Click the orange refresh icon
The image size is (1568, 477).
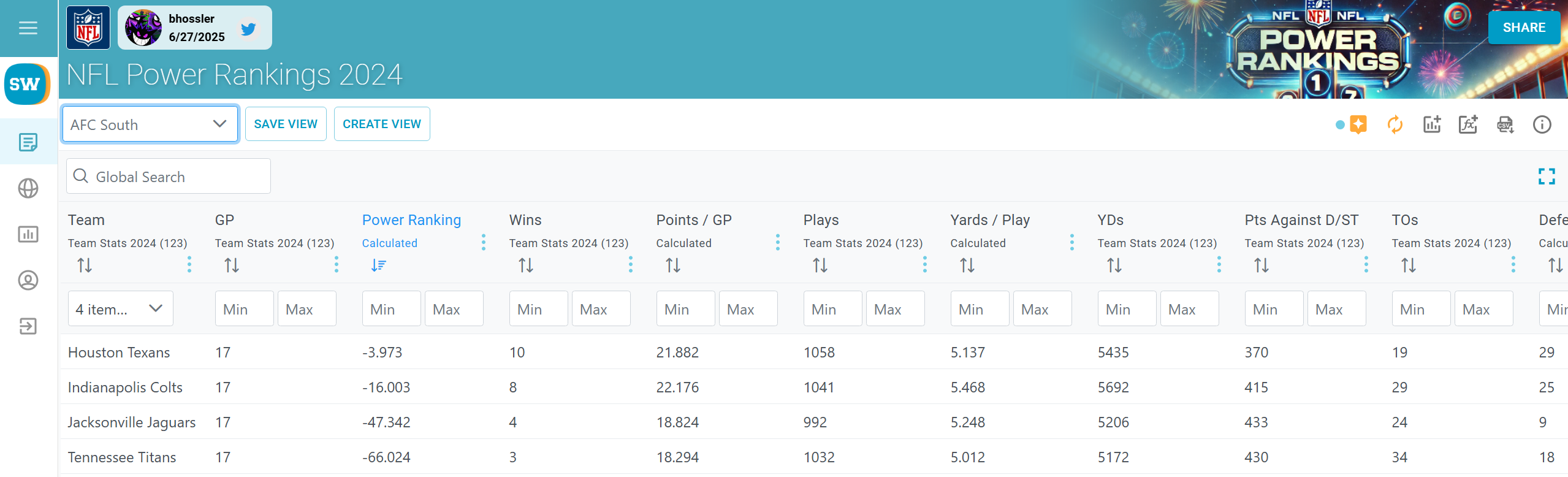[1395, 124]
